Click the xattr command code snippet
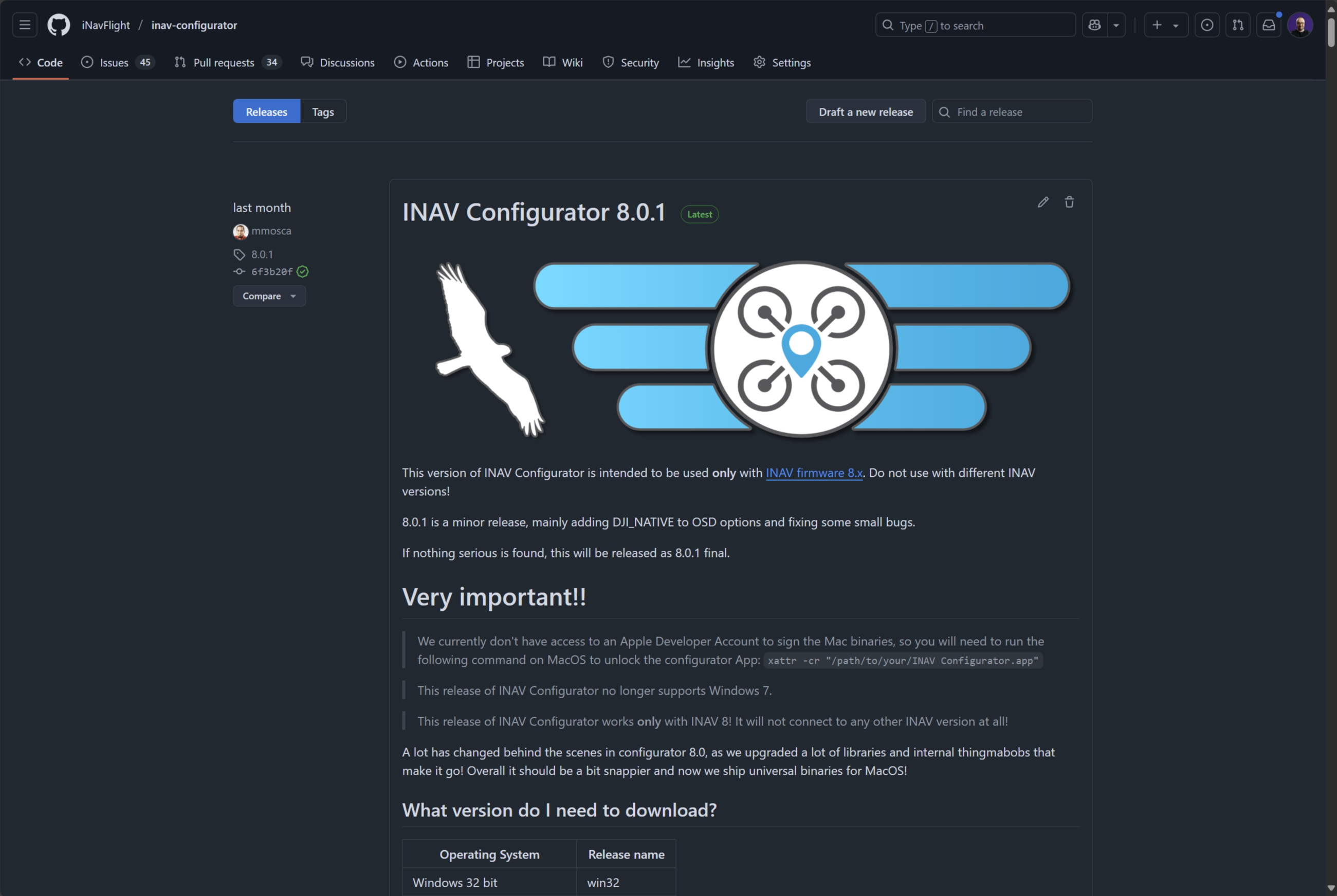 pyautogui.click(x=903, y=661)
